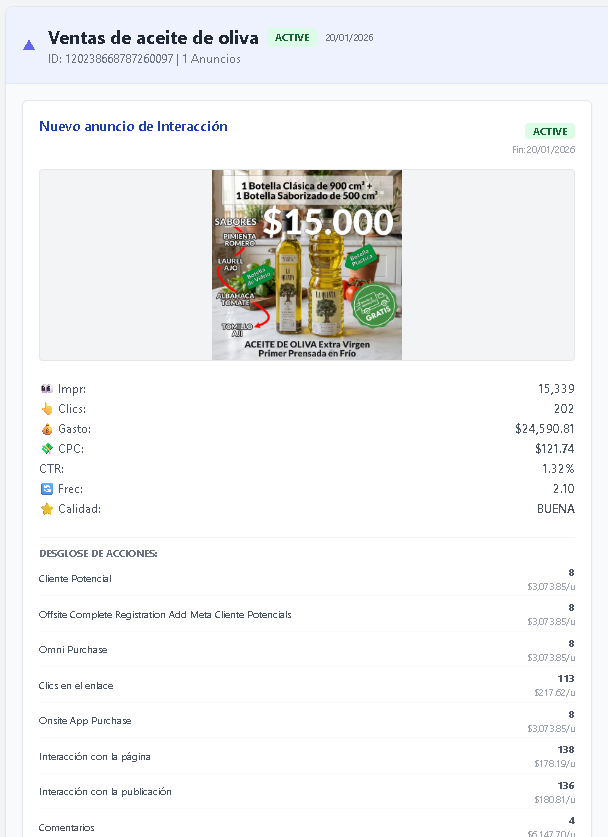Click the ACTIVE status badge of the ad
Image resolution: width=608 pixels, height=837 pixels.
[x=549, y=131]
